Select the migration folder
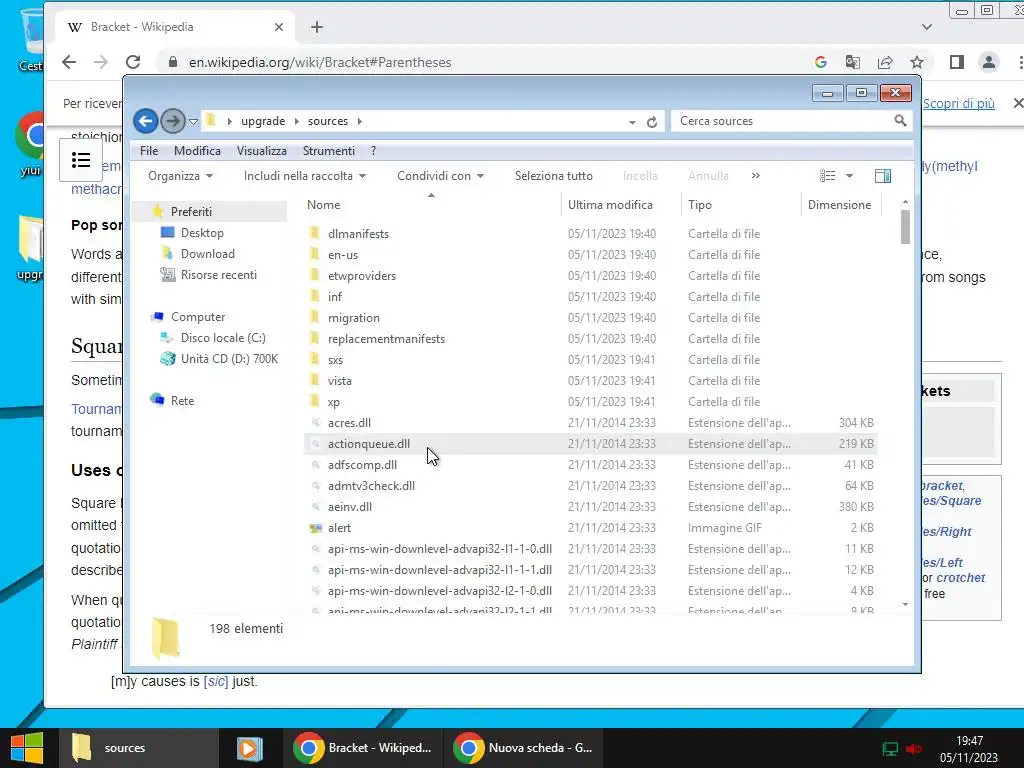The width and height of the screenshot is (1024, 768). [353, 317]
